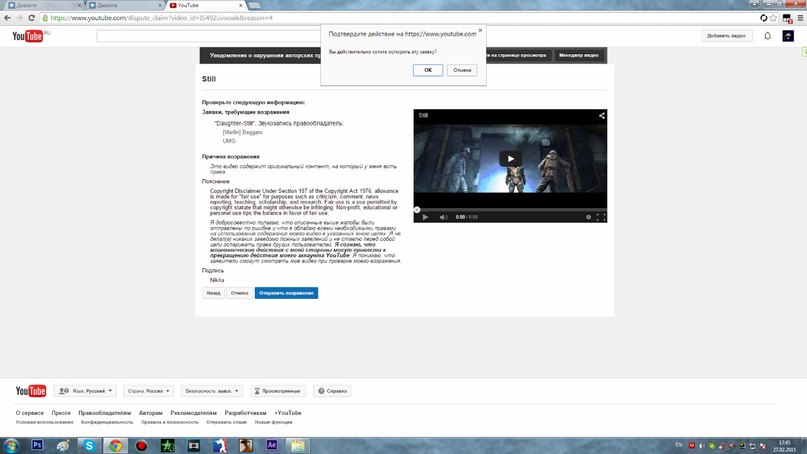Open the Язык: Русский language dropdown
This screenshot has width=807, height=454.
click(x=85, y=391)
